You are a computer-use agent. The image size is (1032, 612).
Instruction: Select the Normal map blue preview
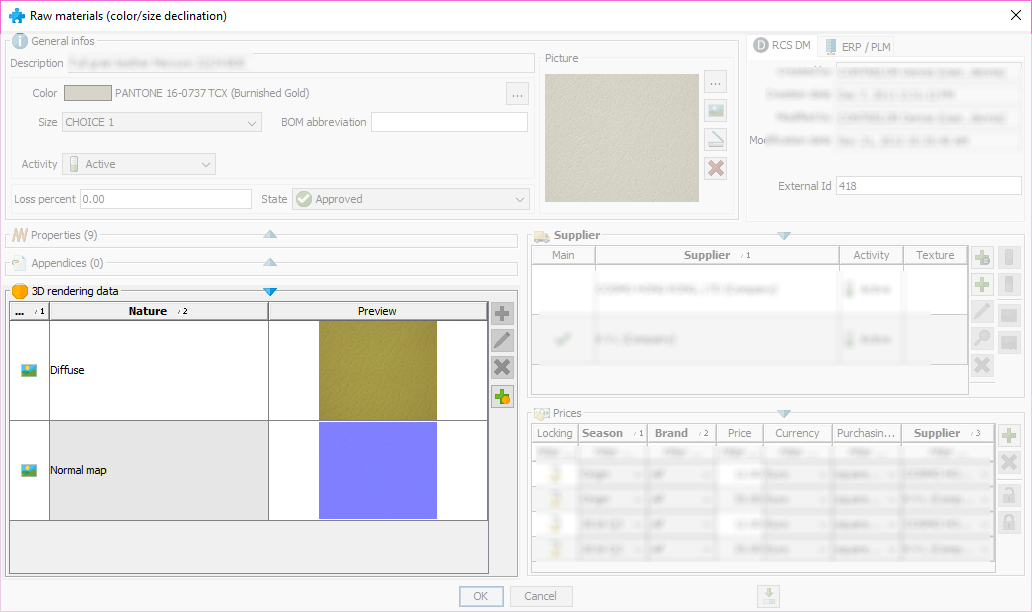[378, 471]
